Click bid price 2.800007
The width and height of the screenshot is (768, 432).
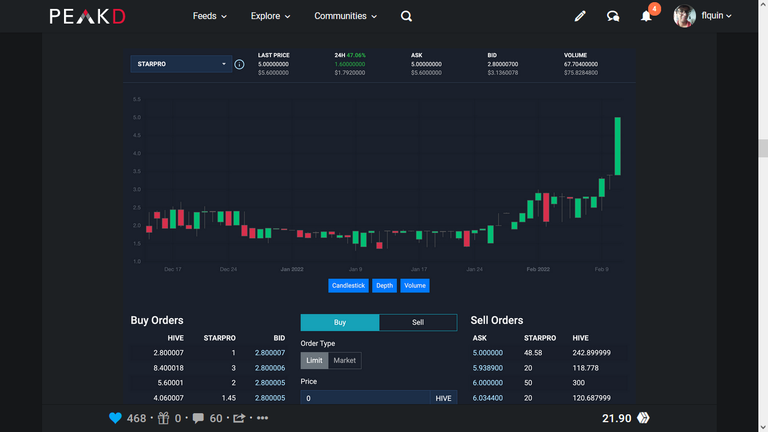(270, 353)
